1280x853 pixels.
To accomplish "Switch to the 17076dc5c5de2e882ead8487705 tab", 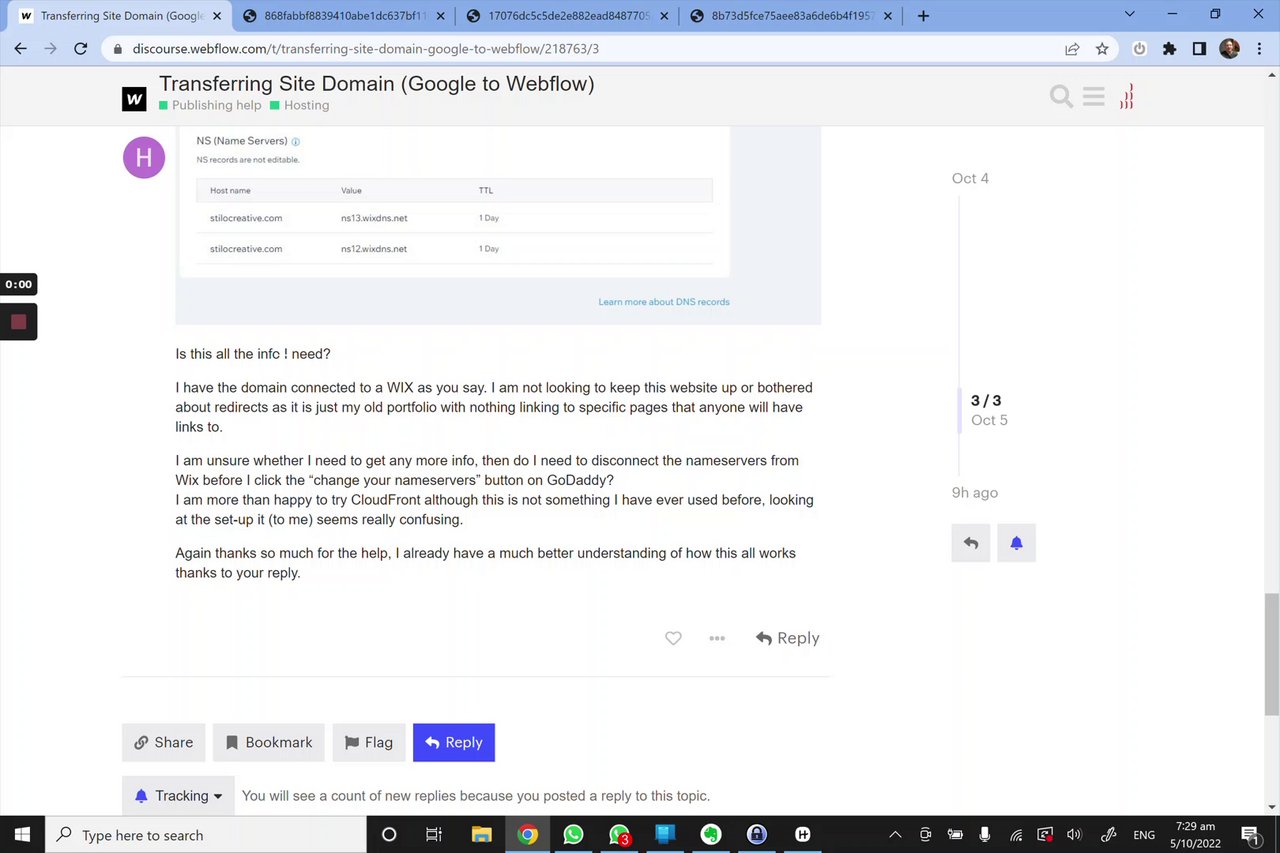I will 567,16.
